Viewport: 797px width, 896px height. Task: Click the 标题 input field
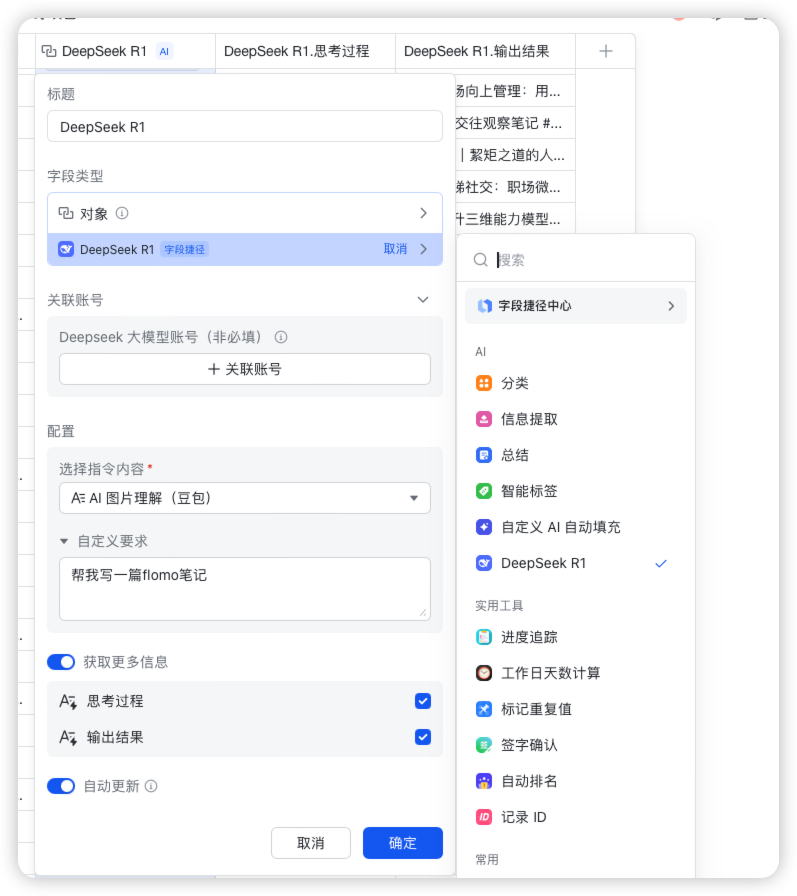pos(245,126)
